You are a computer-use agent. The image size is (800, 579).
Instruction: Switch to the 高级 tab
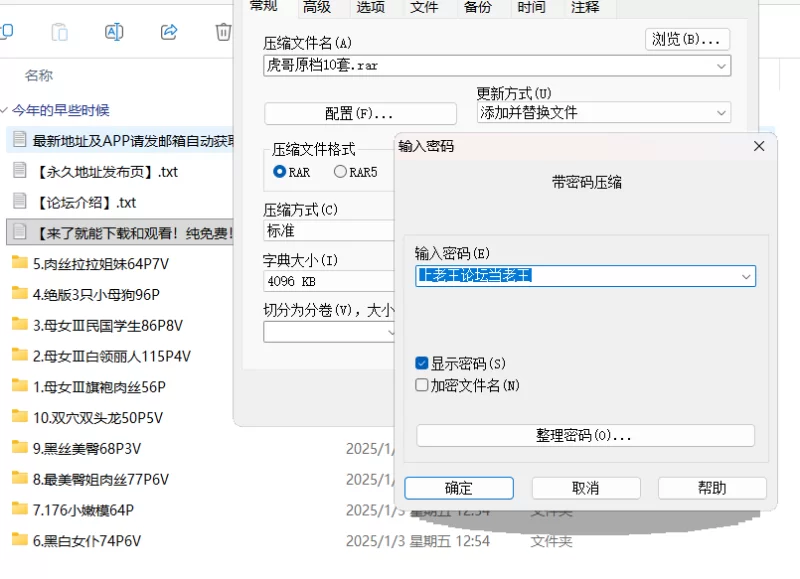[317, 7]
